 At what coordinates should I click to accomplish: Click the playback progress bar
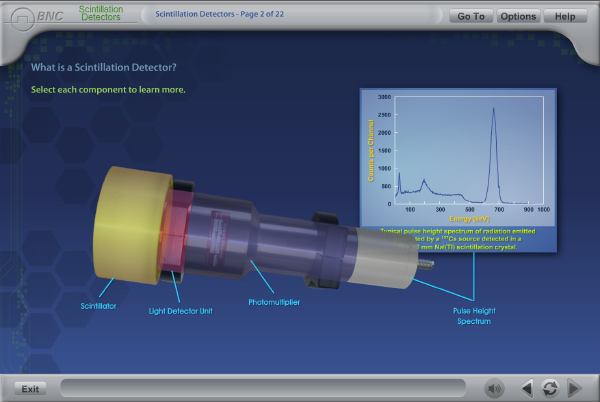(x=263, y=388)
